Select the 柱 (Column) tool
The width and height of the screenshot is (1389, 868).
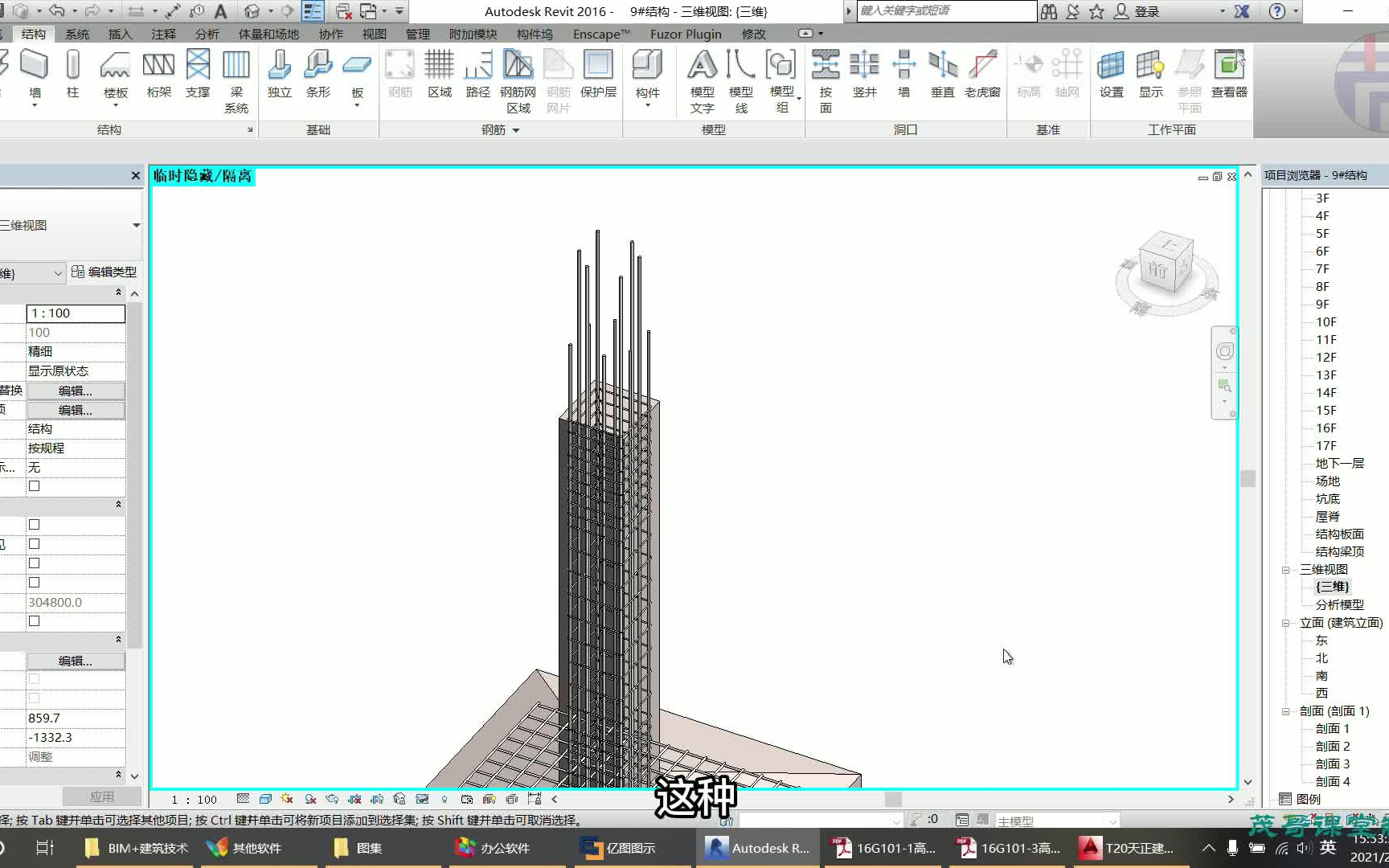click(73, 76)
